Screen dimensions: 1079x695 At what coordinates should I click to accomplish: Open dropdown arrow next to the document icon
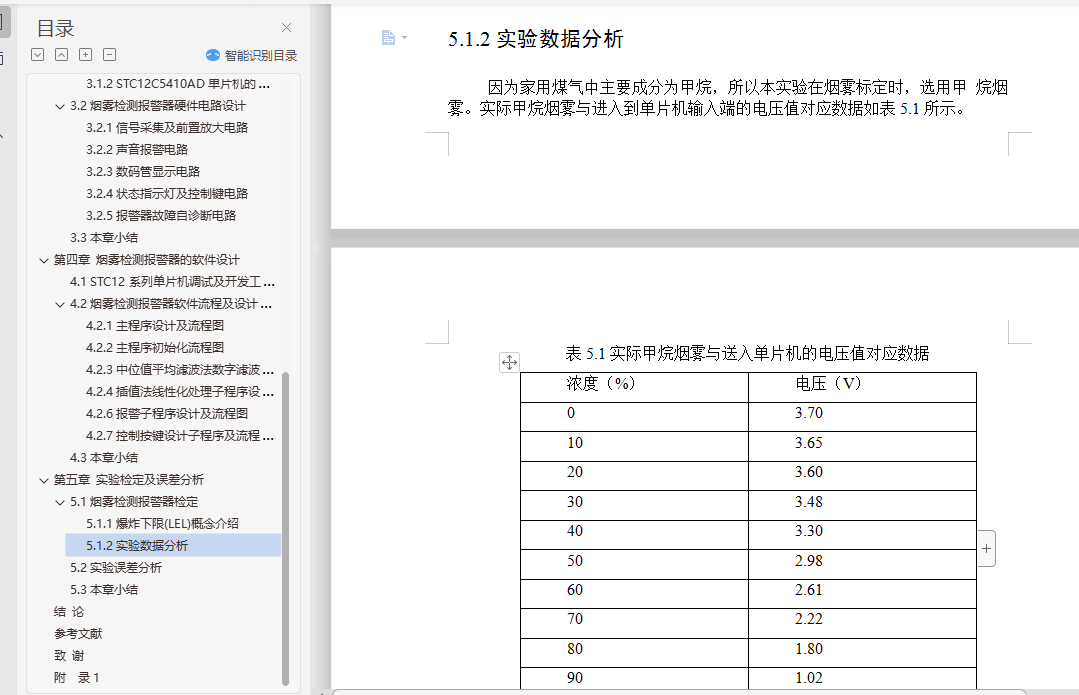pos(404,38)
